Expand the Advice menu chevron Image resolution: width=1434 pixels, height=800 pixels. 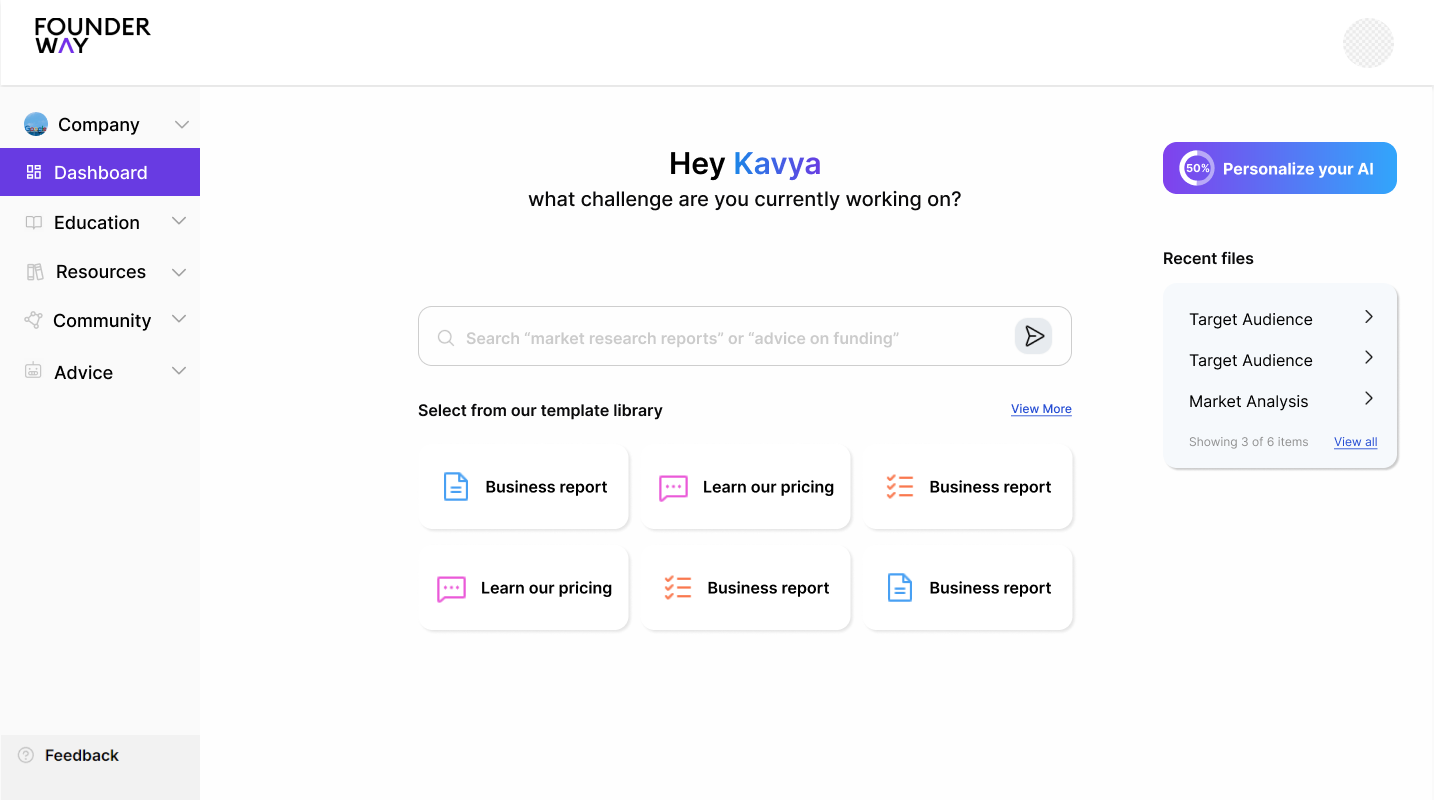179,371
